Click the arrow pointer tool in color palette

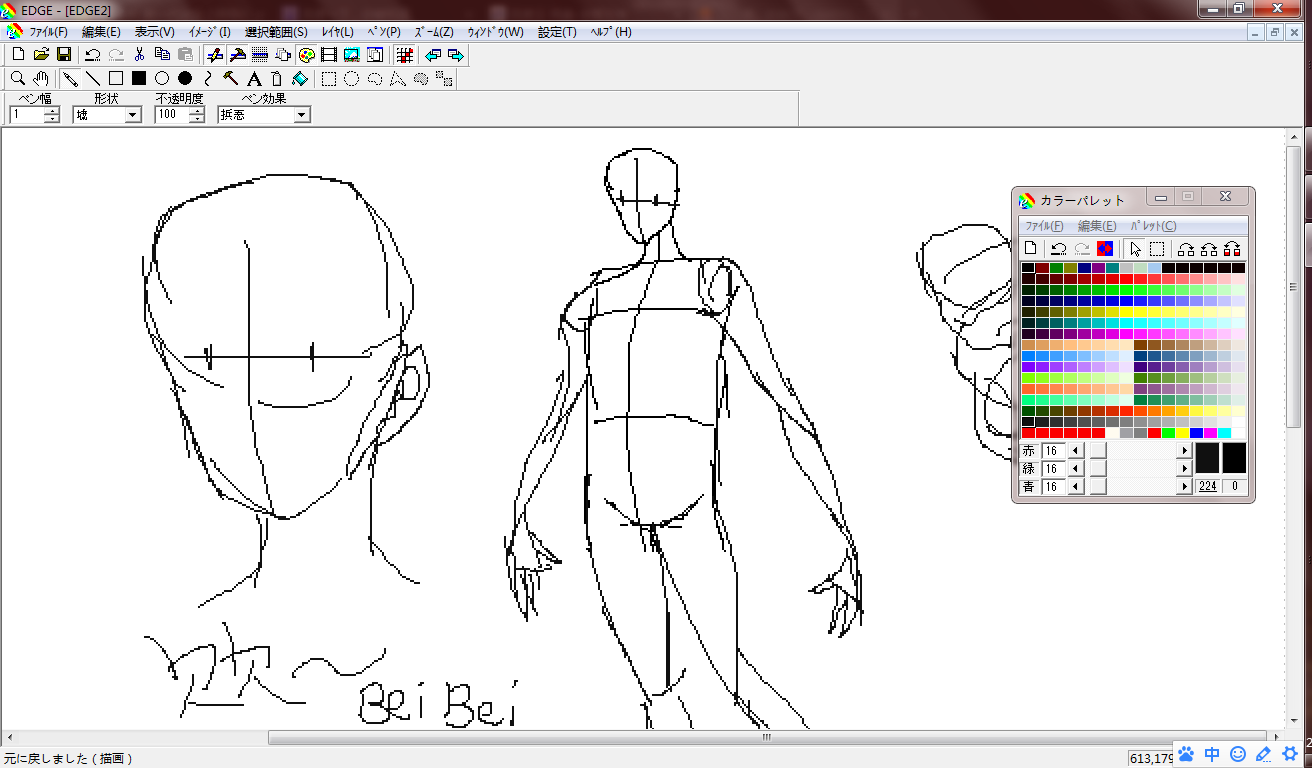click(x=1134, y=248)
